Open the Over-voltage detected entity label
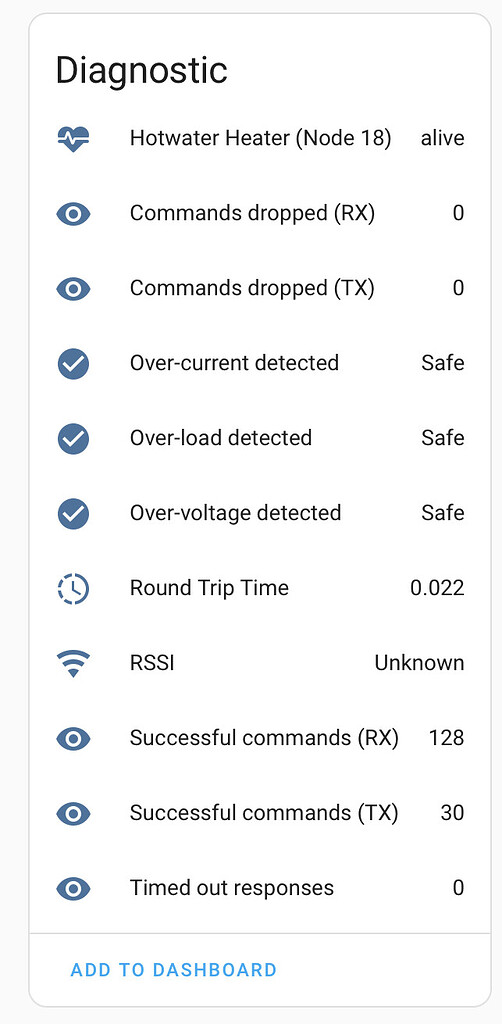 pyautogui.click(x=235, y=513)
